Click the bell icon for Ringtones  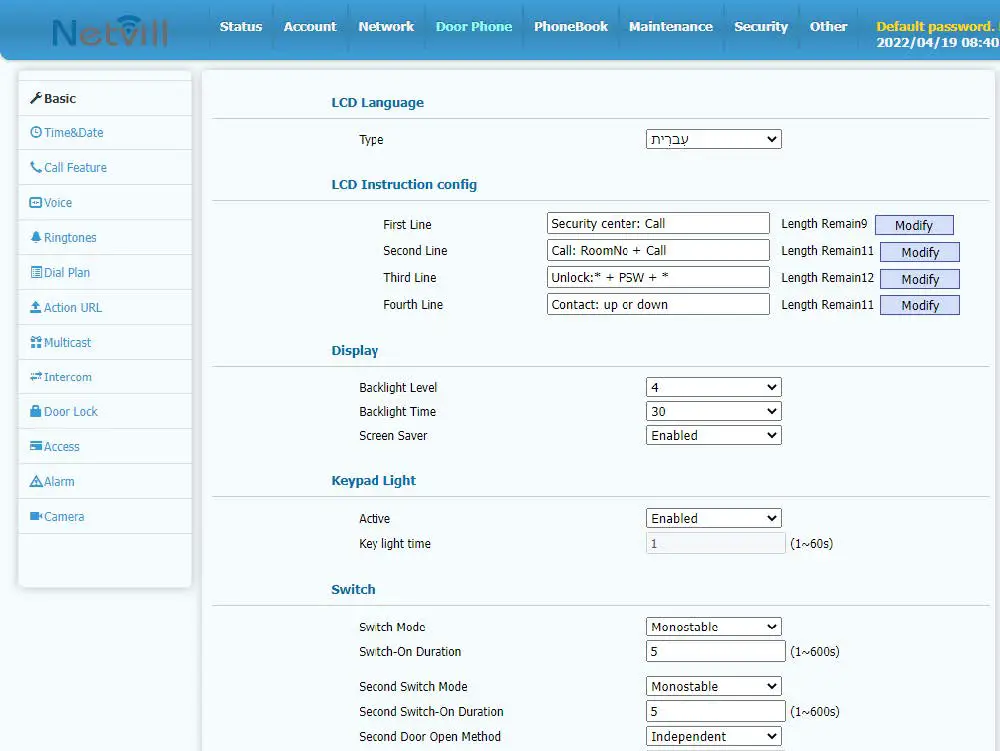pyautogui.click(x=36, y=238)
